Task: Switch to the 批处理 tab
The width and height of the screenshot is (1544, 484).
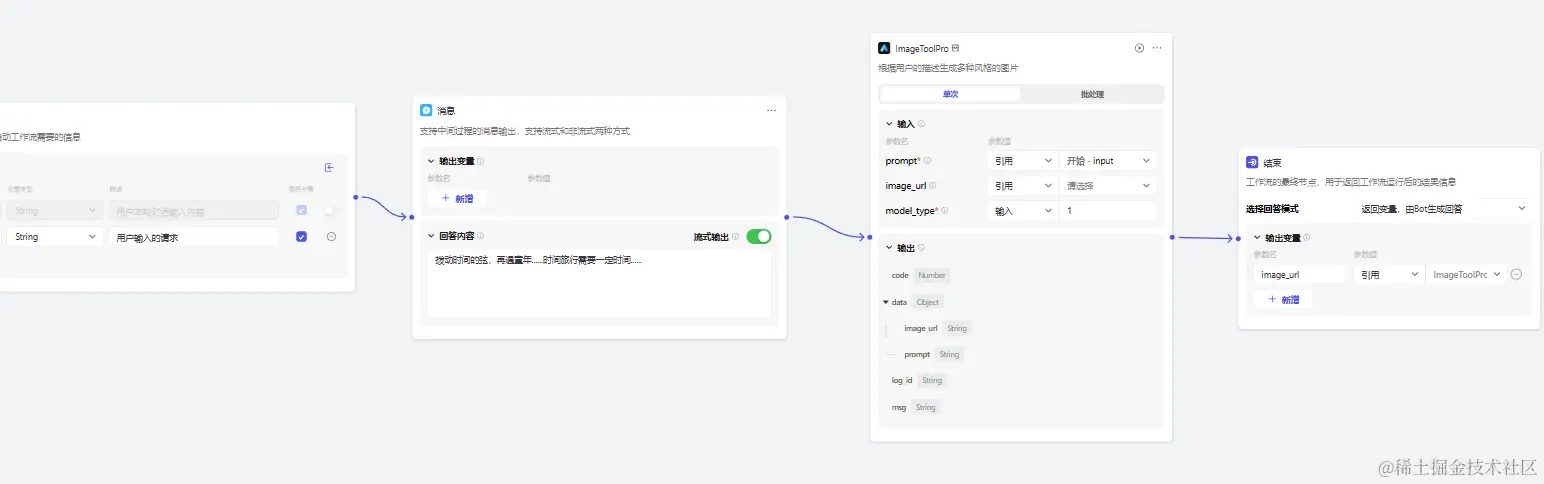Action: click(1092, 94)
